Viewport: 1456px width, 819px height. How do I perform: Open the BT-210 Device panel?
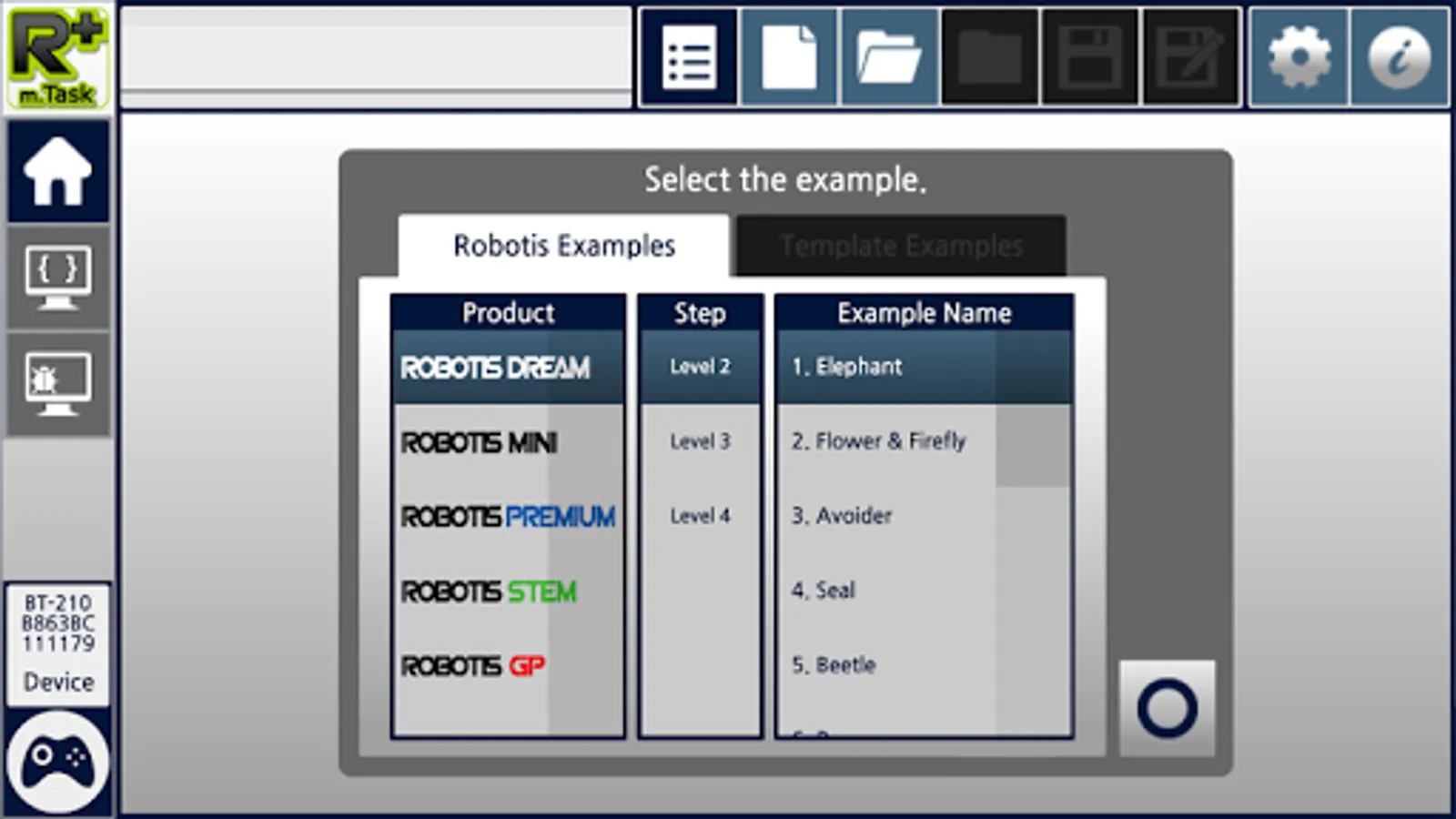pos(58,644)
